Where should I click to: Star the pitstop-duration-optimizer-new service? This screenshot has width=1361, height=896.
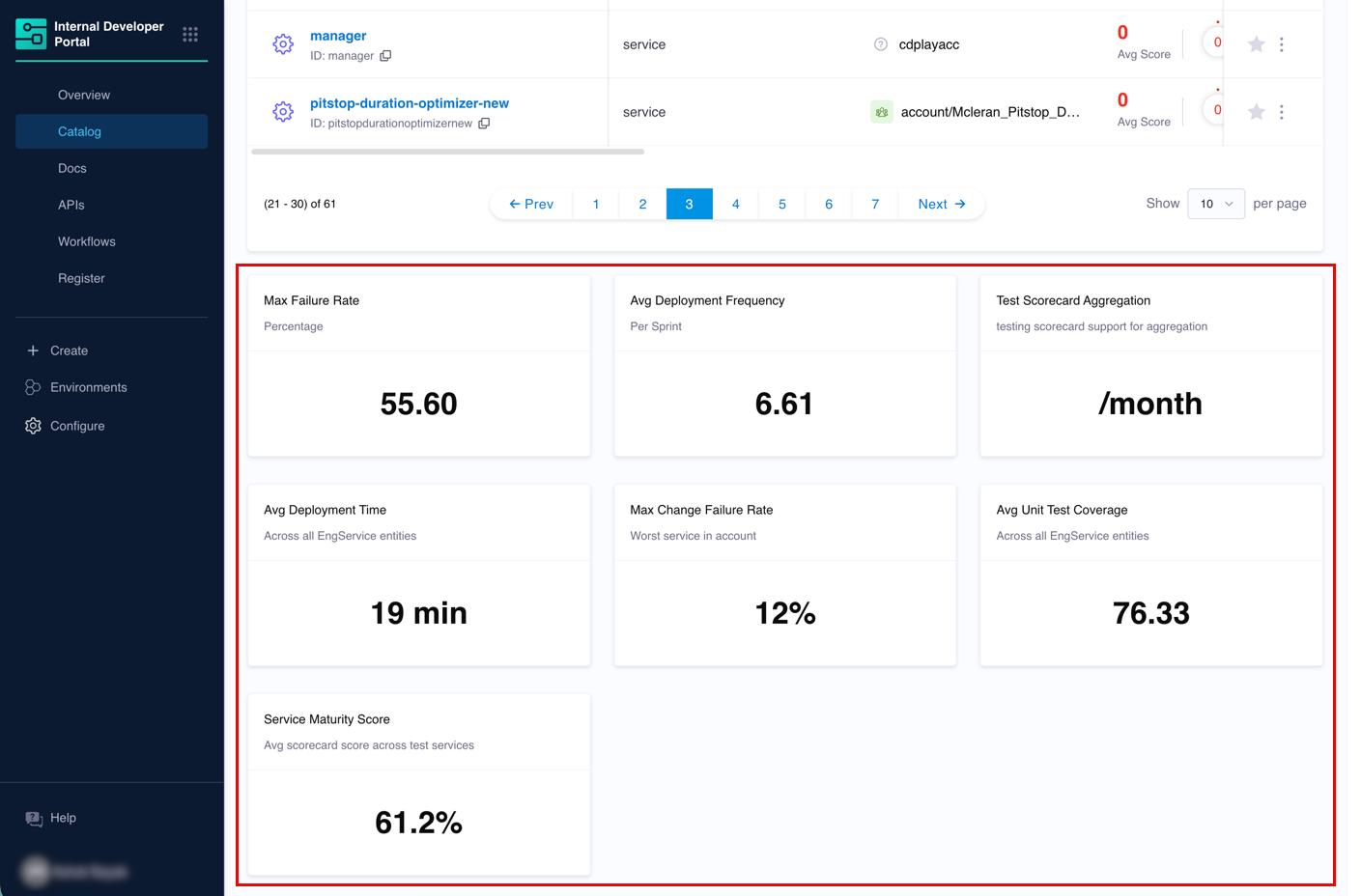point(1256,112)
